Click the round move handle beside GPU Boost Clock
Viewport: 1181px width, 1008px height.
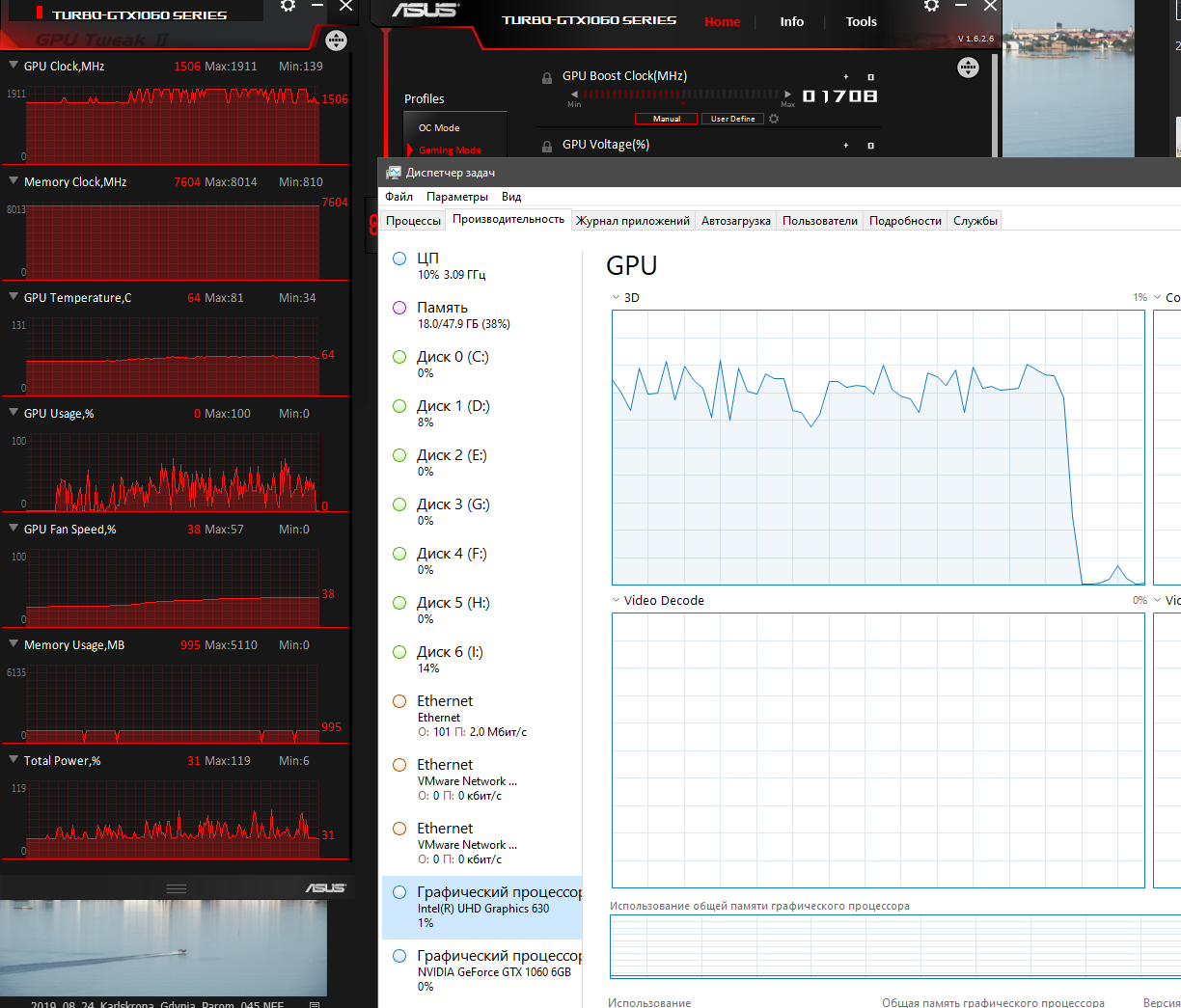pyautogui.click(x=968, y=68)
